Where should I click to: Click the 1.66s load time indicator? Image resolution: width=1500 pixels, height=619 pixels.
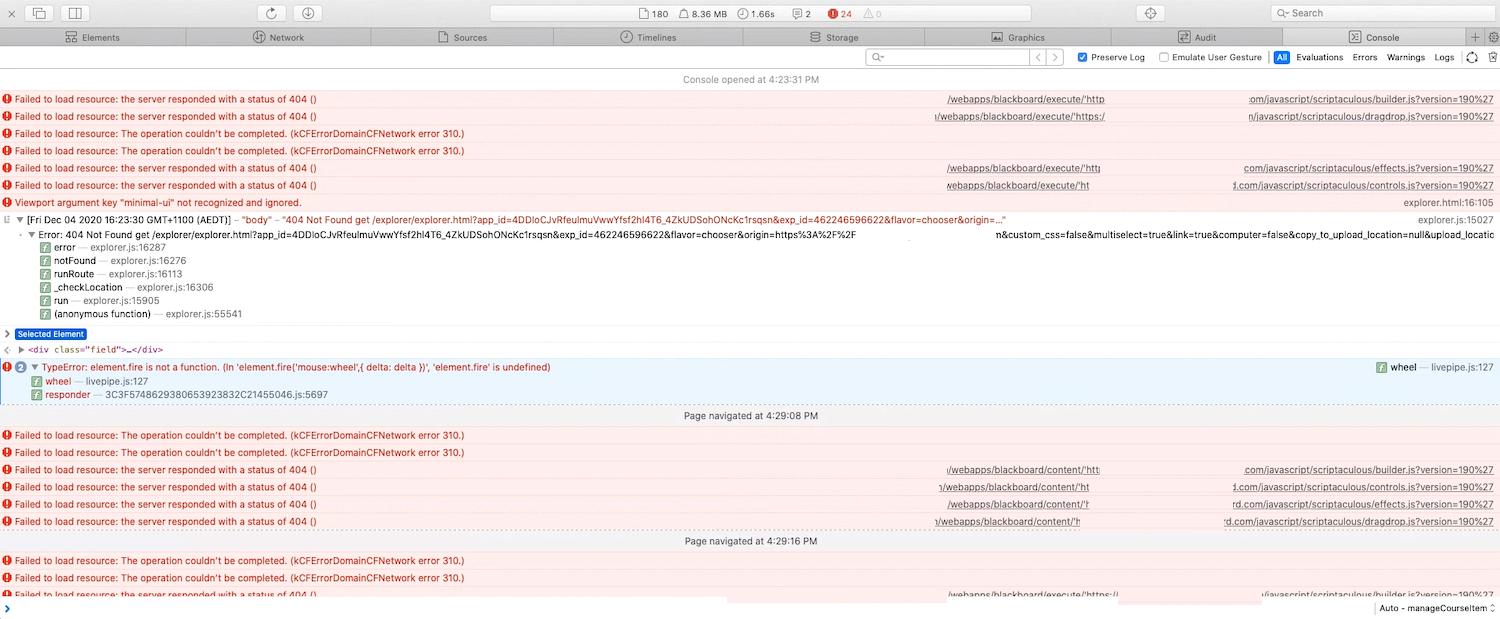point(756,14)
